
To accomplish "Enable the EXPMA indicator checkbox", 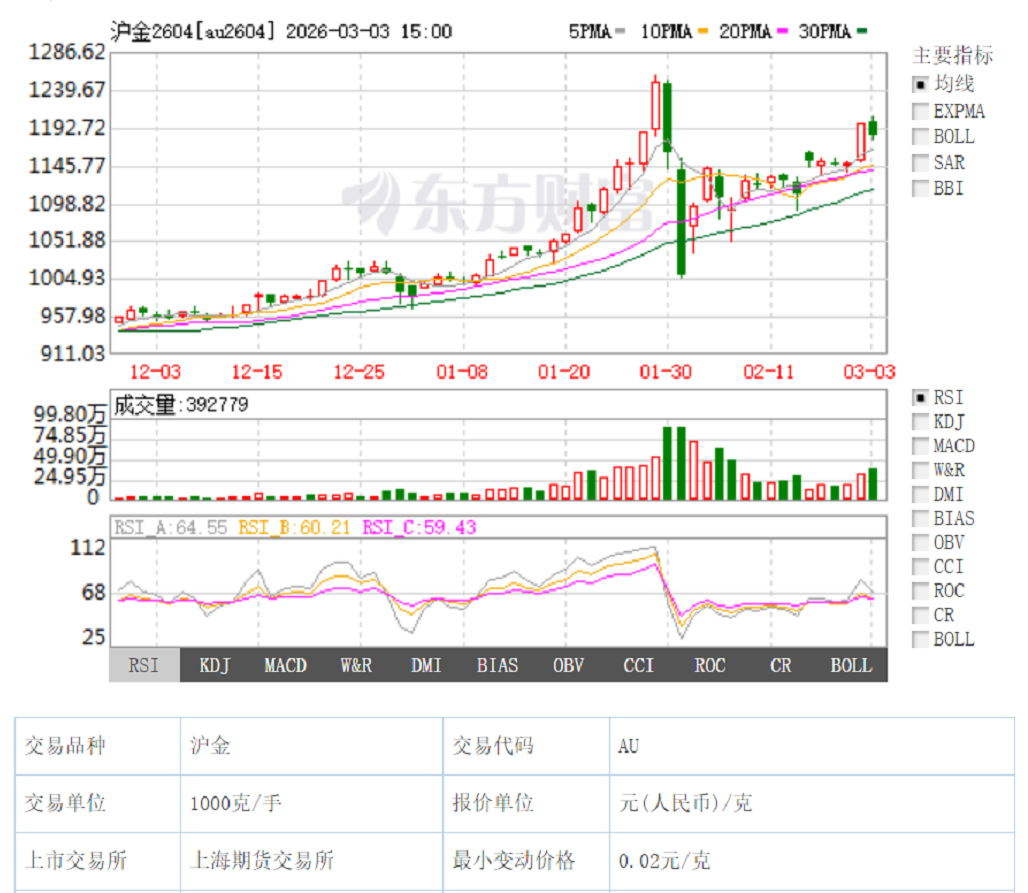I will [920, 111].
